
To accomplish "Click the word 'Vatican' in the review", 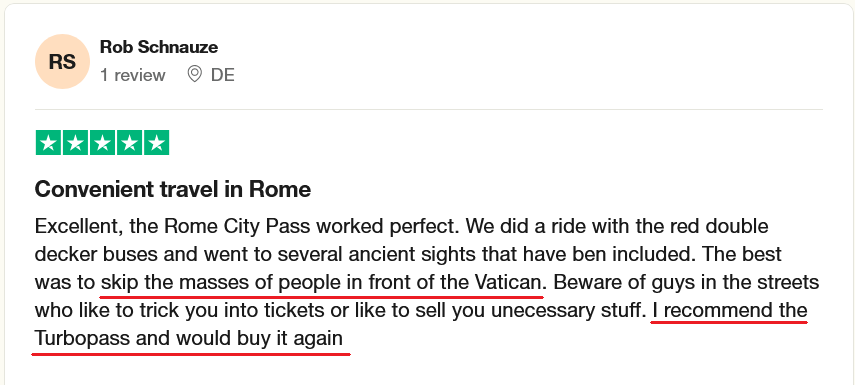I will click(508, 282).
